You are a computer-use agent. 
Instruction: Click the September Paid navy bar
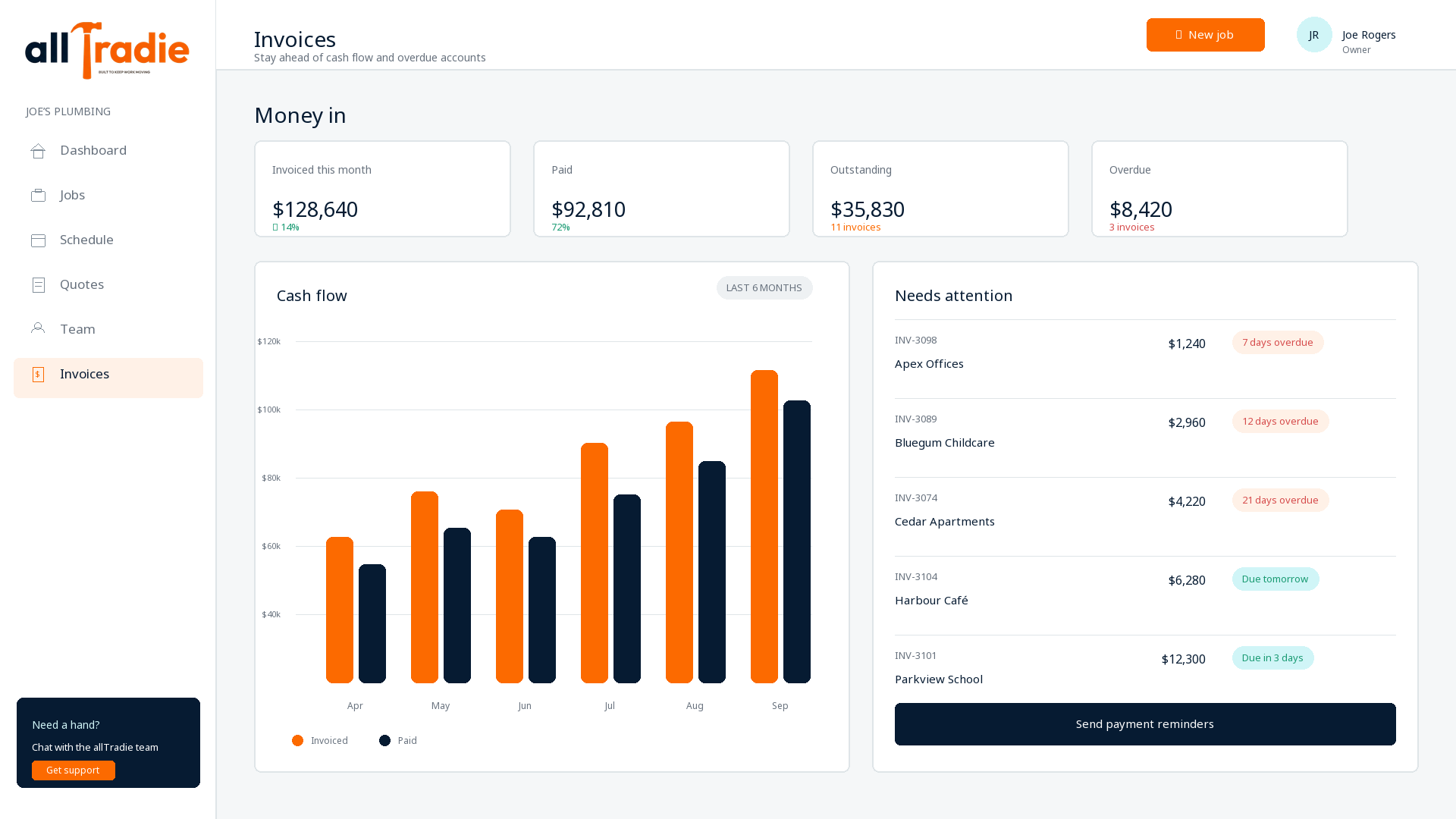click(x=797, y=542)
